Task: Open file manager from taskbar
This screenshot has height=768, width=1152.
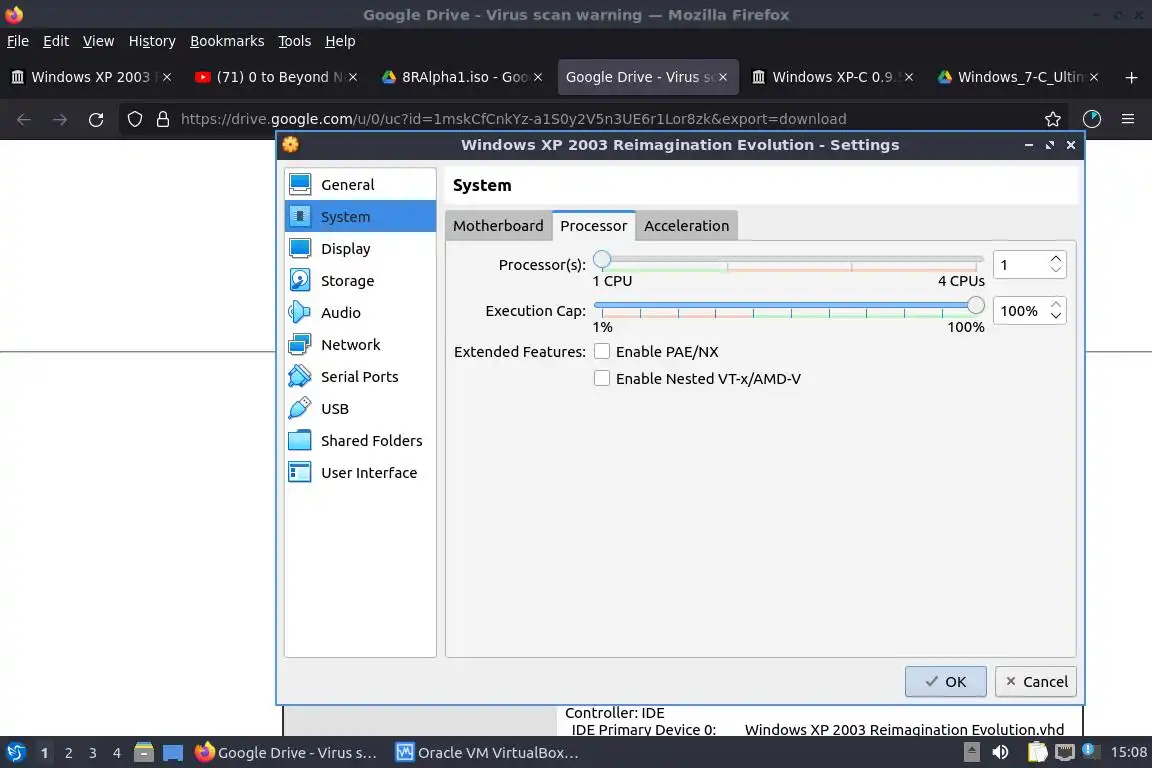Action: (x=144, y=752)
